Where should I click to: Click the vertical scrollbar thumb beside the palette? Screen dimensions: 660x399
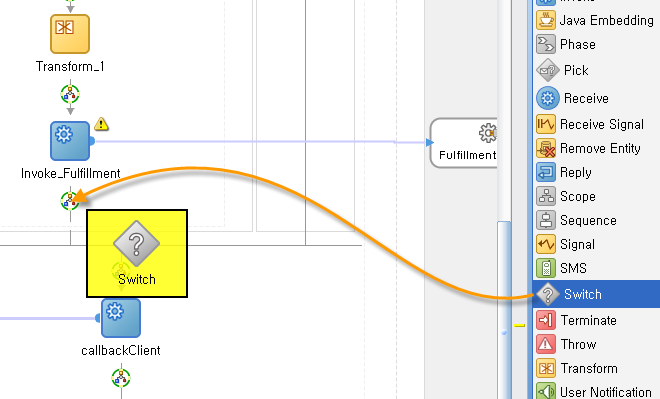tap(504, 310)
